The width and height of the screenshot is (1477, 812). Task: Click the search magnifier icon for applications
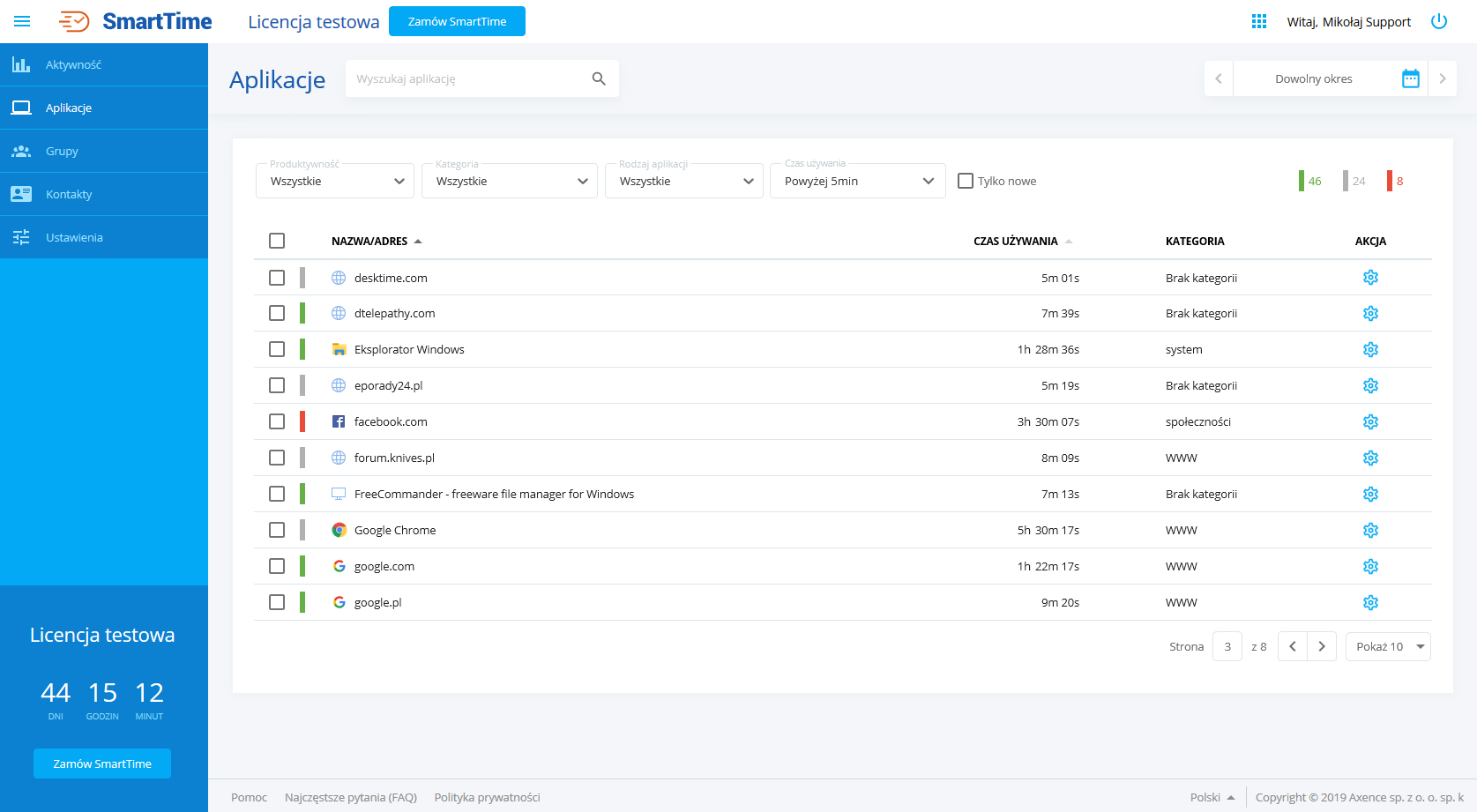[x=599, y=78]
